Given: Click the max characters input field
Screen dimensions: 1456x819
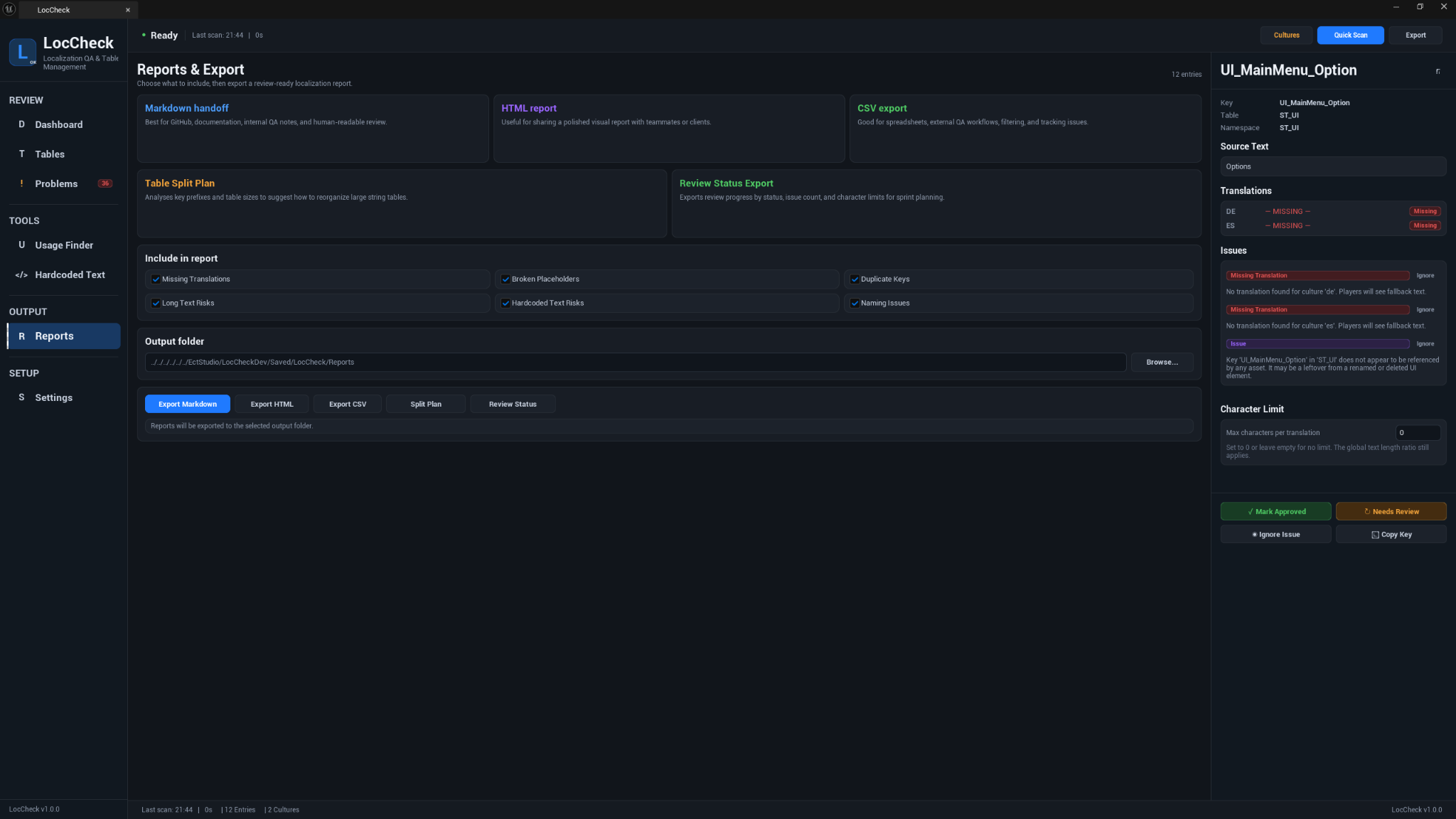Looking at the screenshot, I should click(x=1418, y=432).
